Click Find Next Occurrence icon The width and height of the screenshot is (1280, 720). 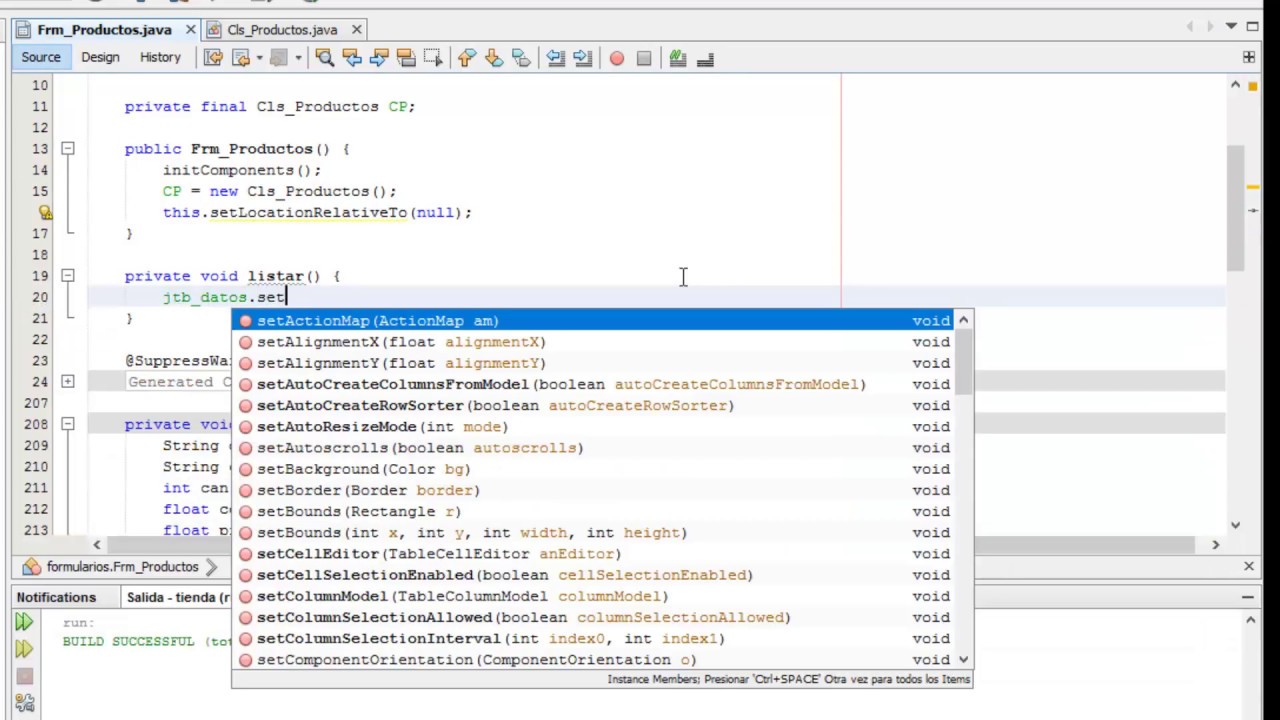tap(378, 58)
